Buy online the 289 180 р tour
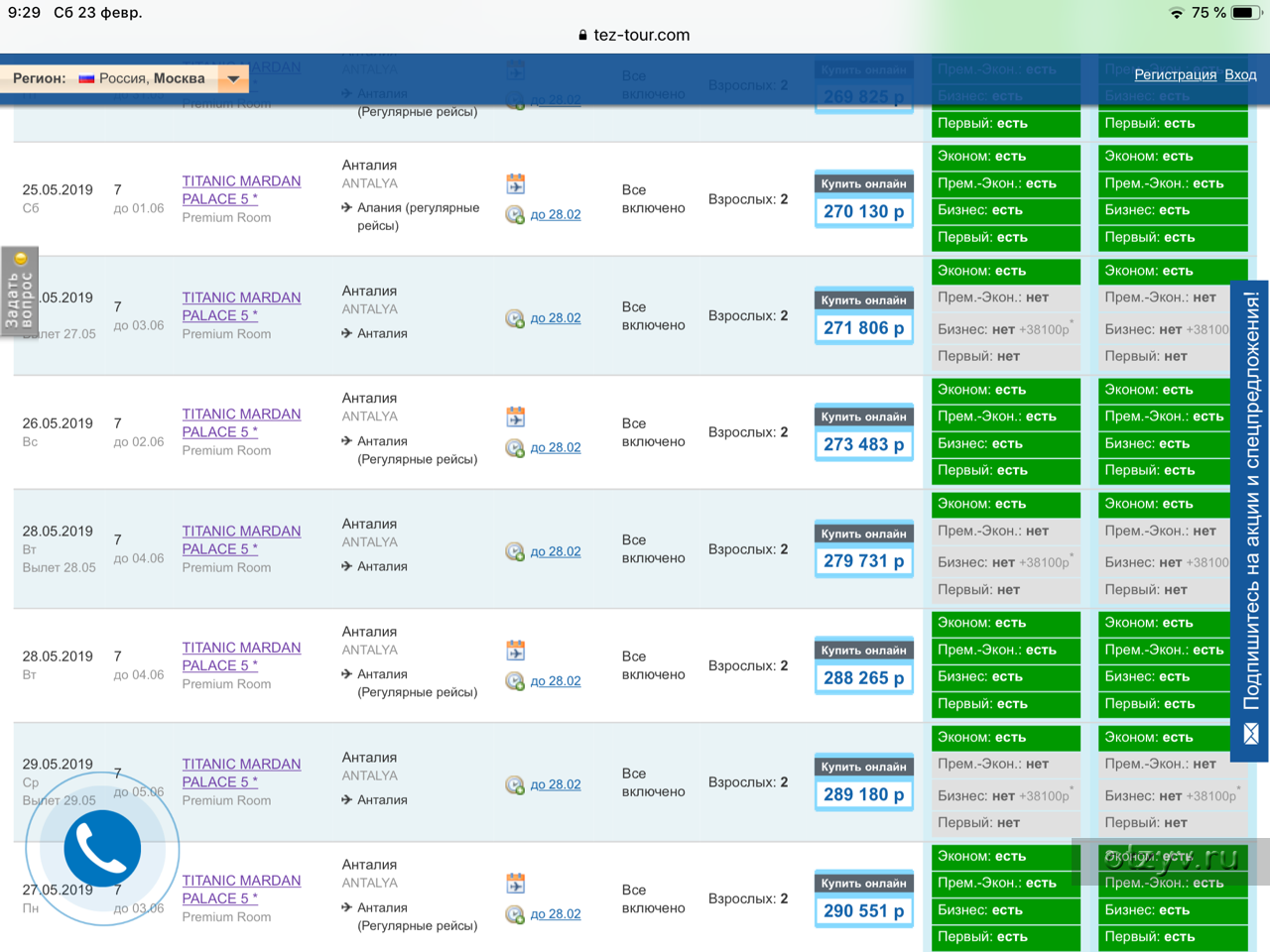 tap(863, 782)
